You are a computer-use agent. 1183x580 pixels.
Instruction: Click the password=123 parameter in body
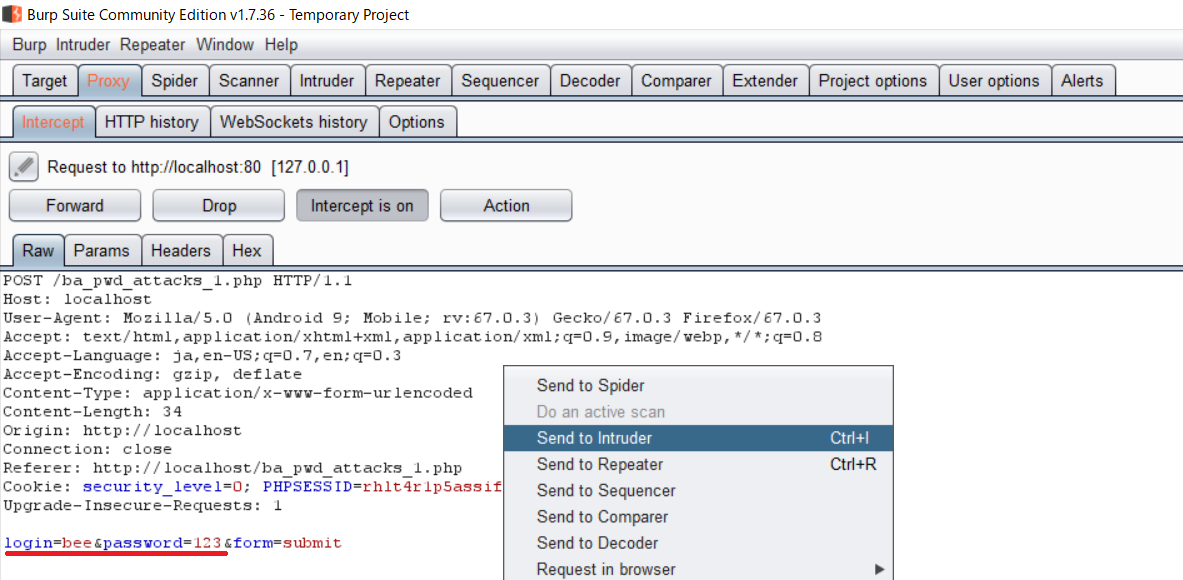coord(161,543)
